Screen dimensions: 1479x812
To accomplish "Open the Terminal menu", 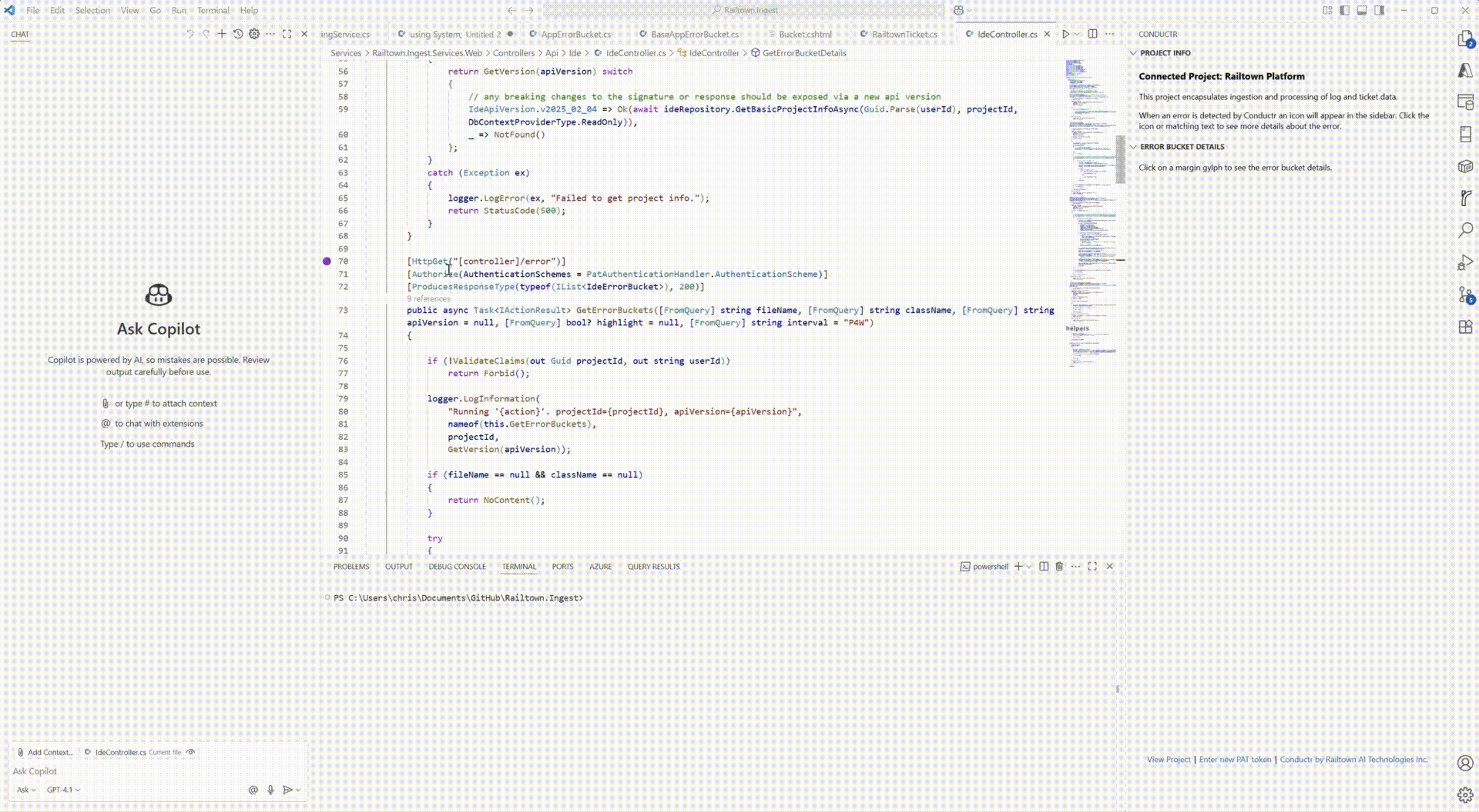I will click(213, 10).
